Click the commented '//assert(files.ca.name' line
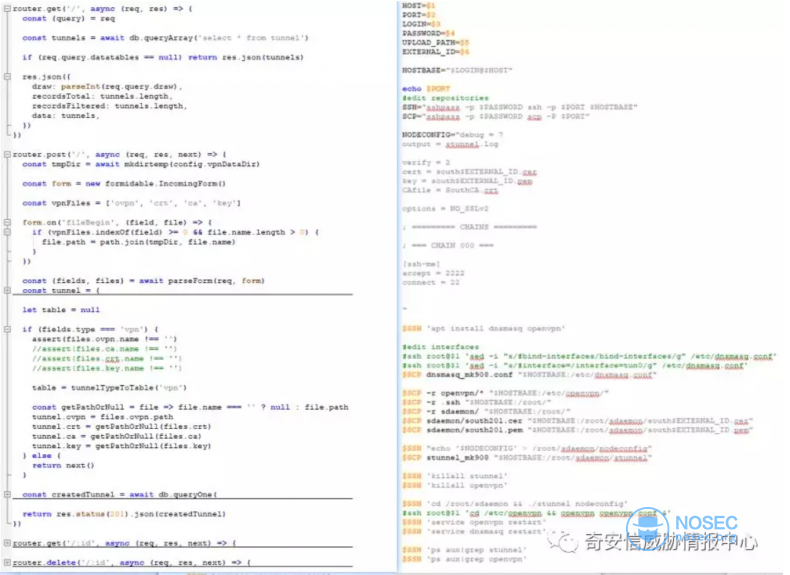790x575 pixels. (104, 349)
